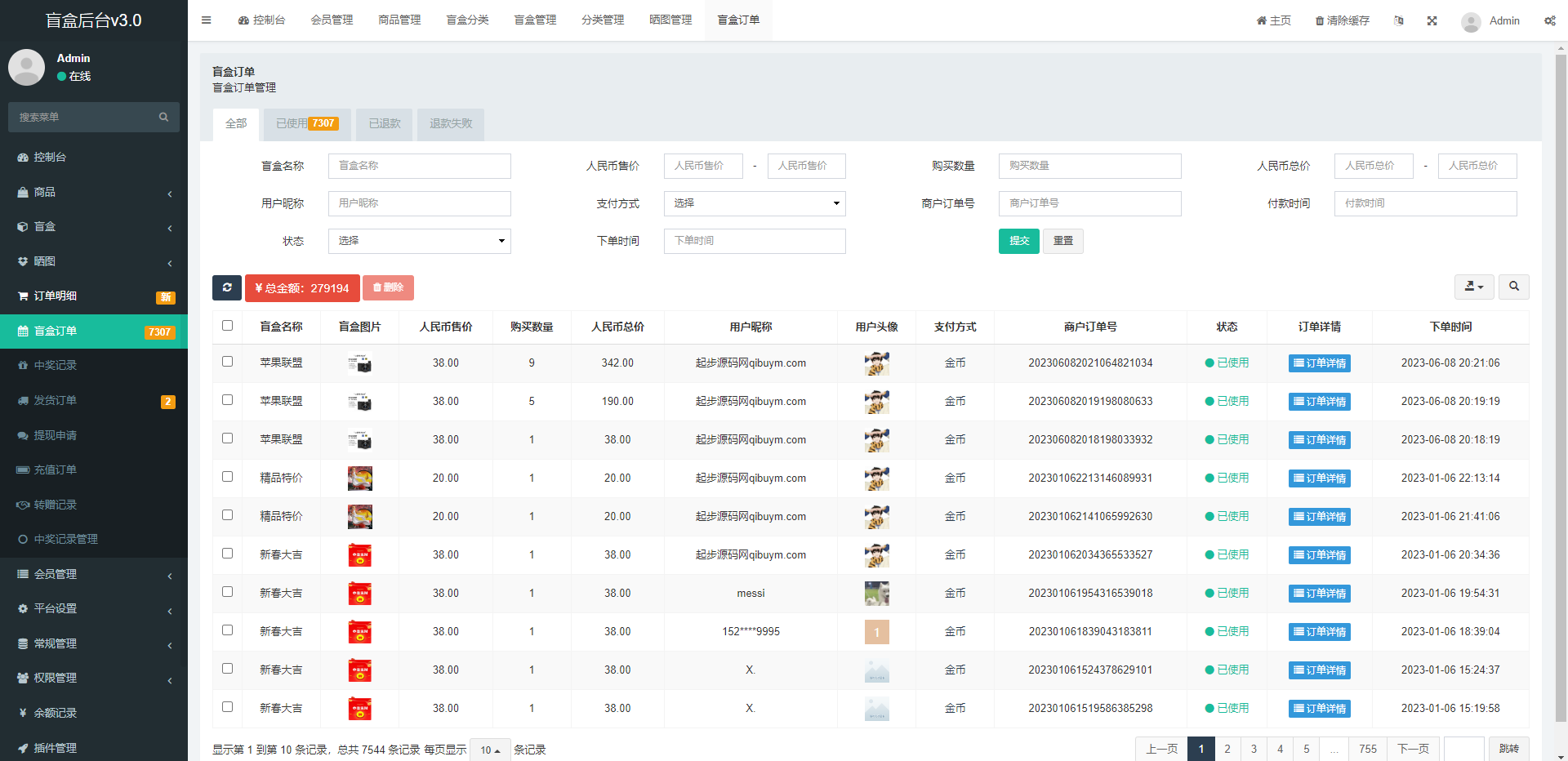Viewport: 1568px width, 761px height.
Task: Toggle the select-all checkbox in table header
Action: point(227,326)
